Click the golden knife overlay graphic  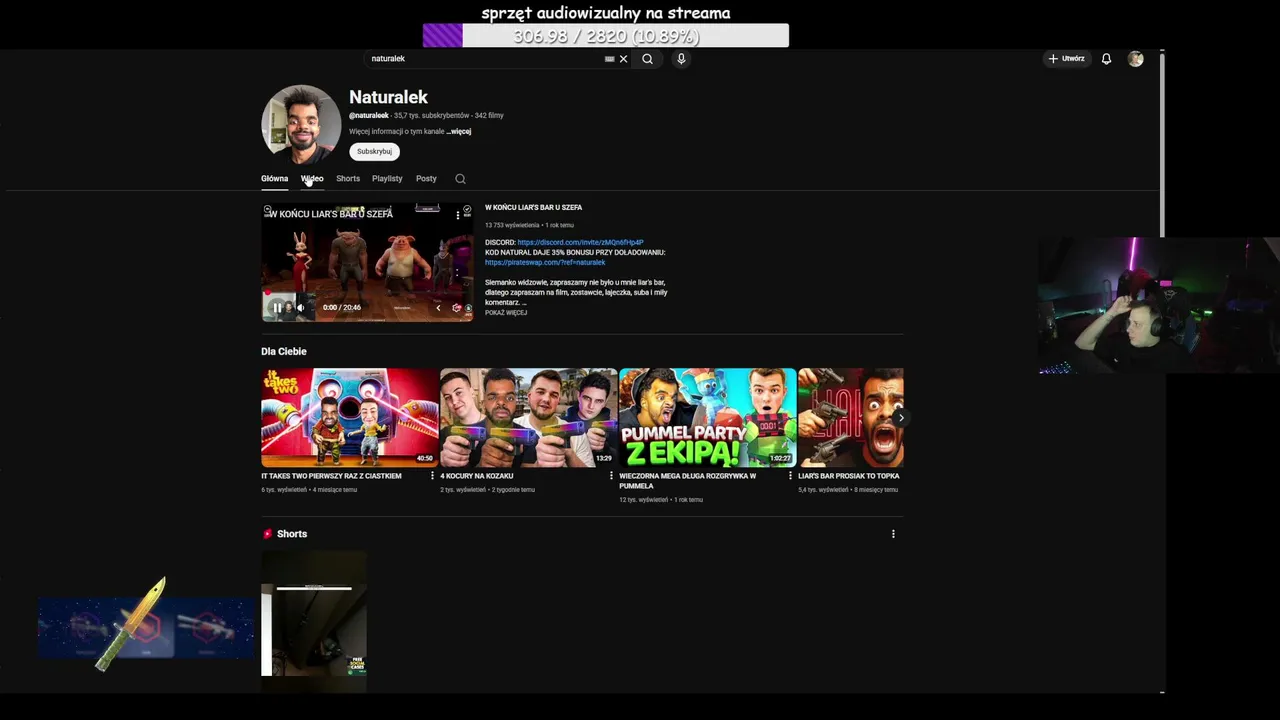click(131, 624)
